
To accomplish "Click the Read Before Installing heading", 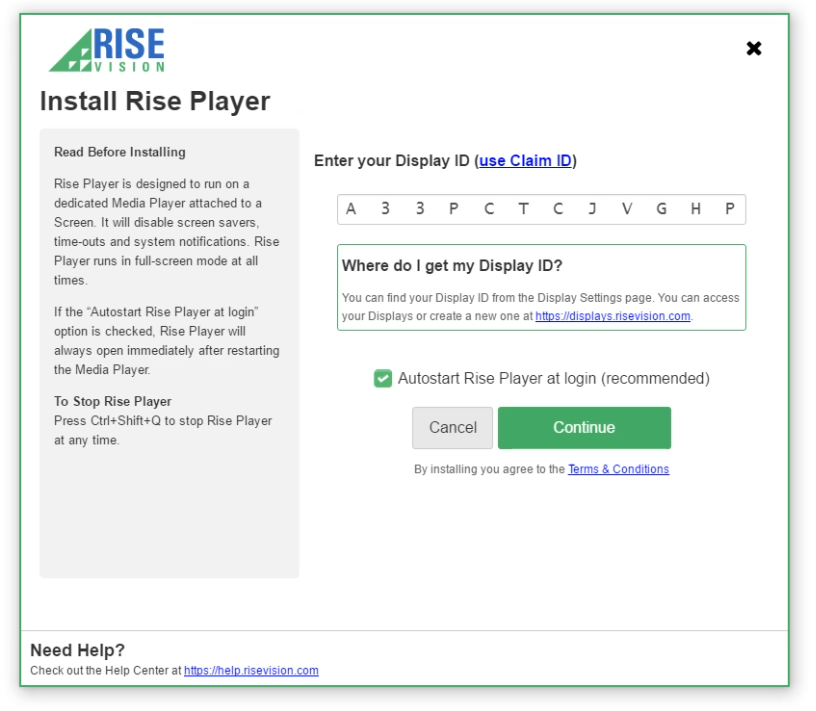I will [120, 152].
